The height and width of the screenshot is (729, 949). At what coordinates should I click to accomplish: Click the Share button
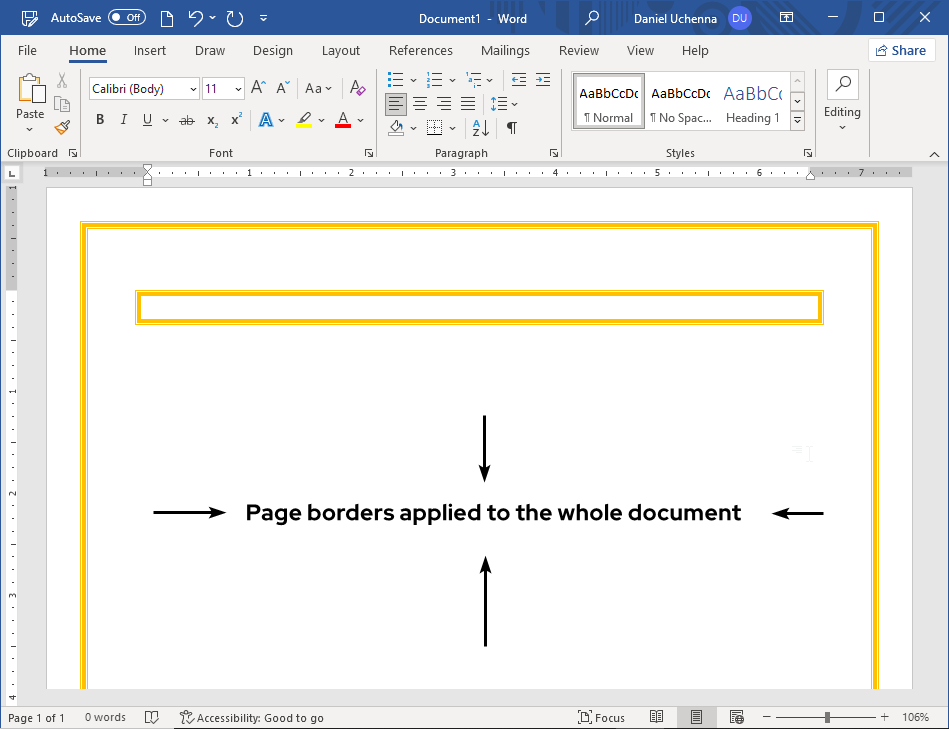(901, 50)
